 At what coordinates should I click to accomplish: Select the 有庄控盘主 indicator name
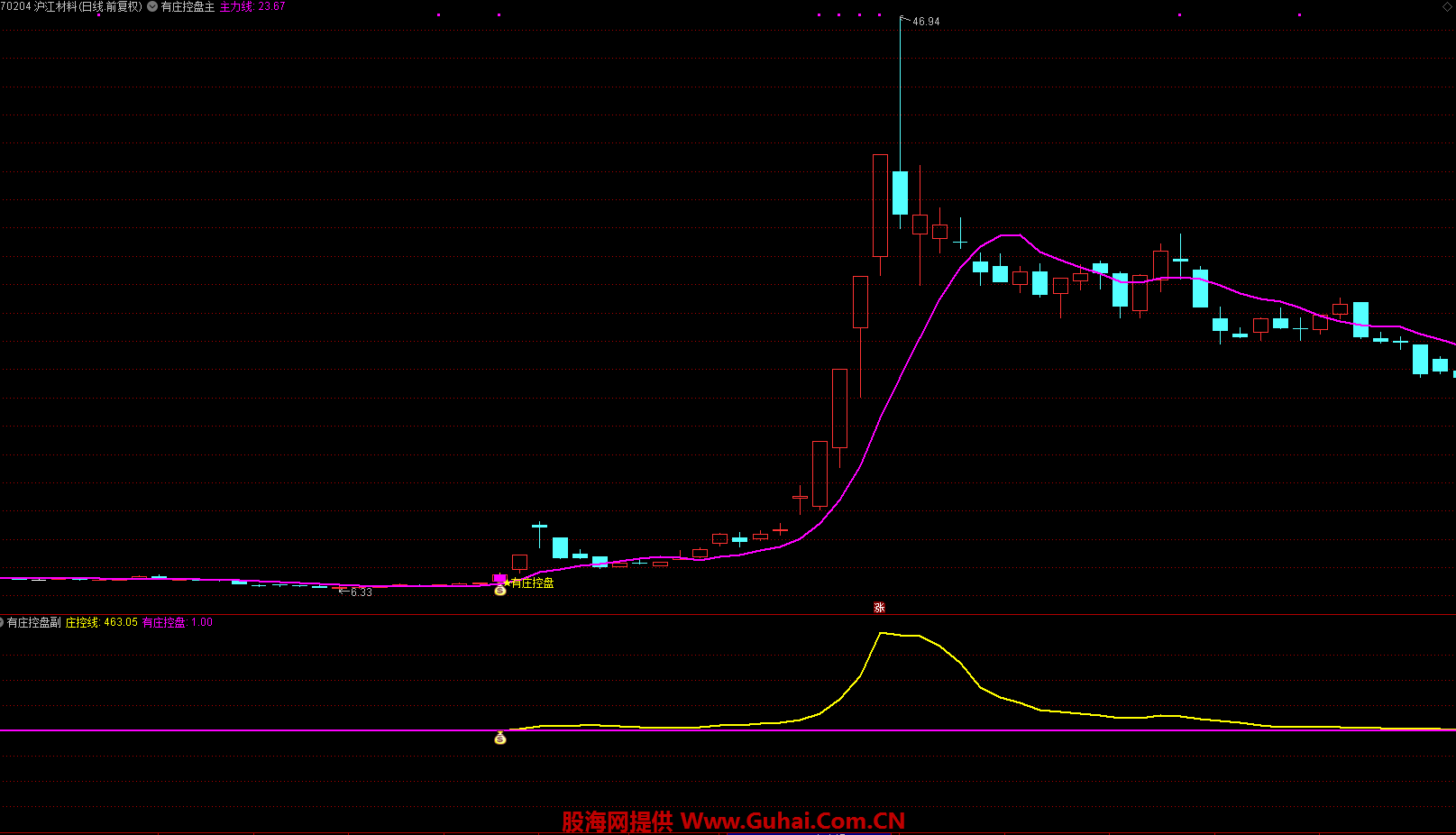coord(188,6)
